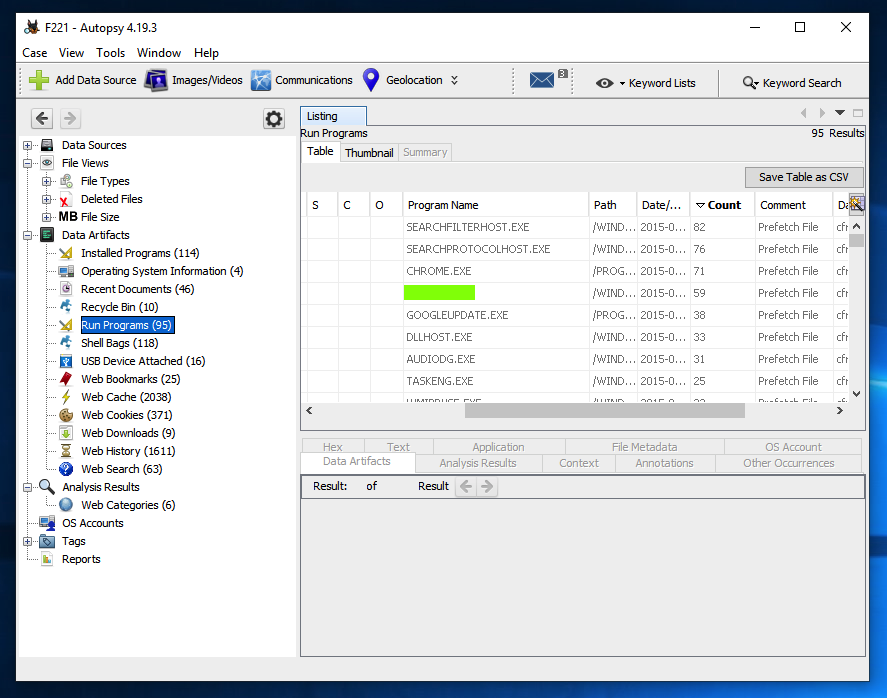Click the table's vertical scrollbar down arrow
This screenshot has height=698, width=887.
856,394
